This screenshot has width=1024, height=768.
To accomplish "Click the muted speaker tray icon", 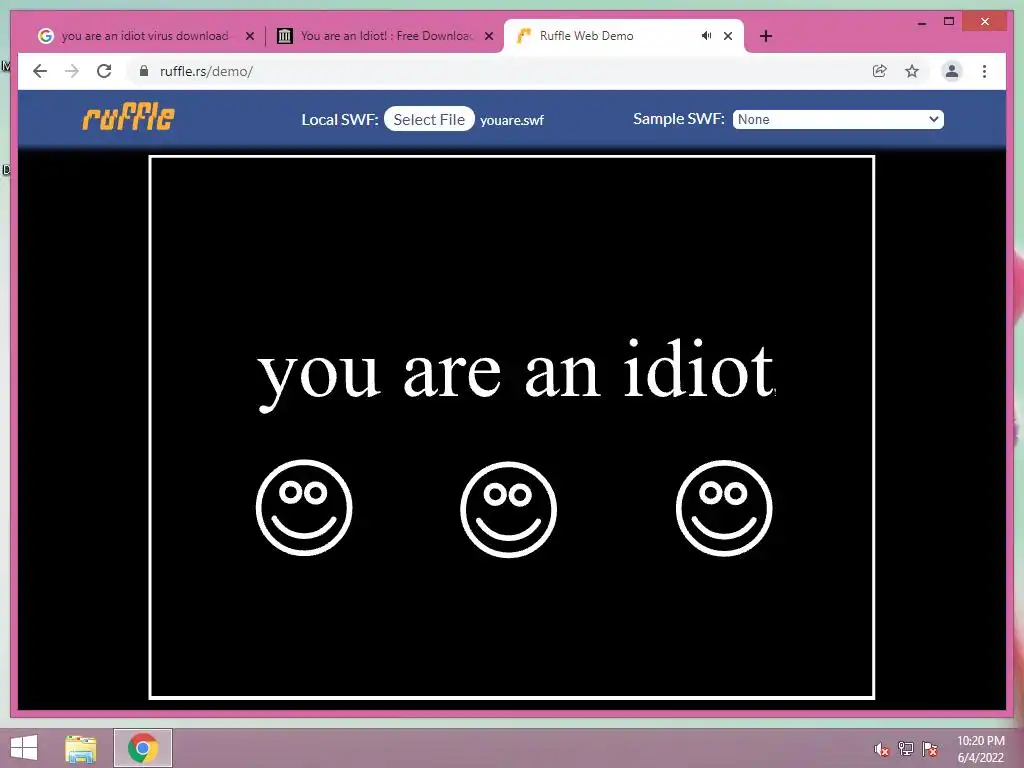I will tap(881, 749).
